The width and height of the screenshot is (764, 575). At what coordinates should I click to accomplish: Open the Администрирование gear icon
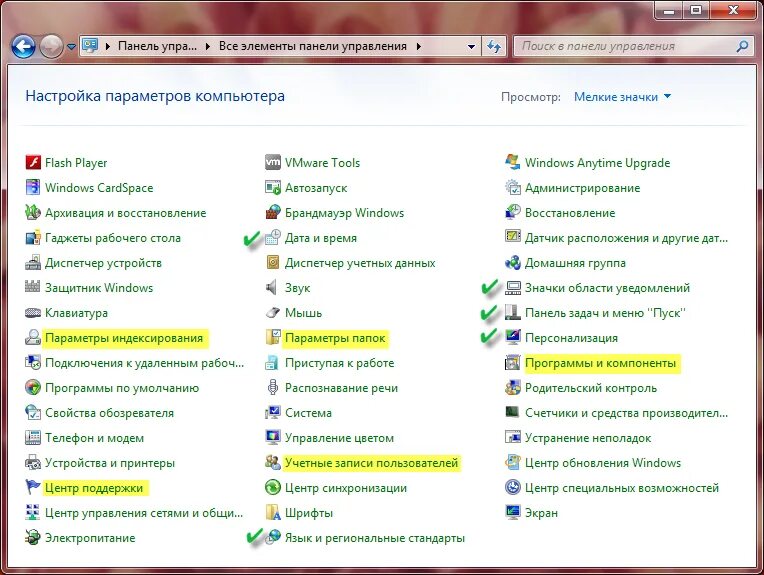(x=513, y=187)
